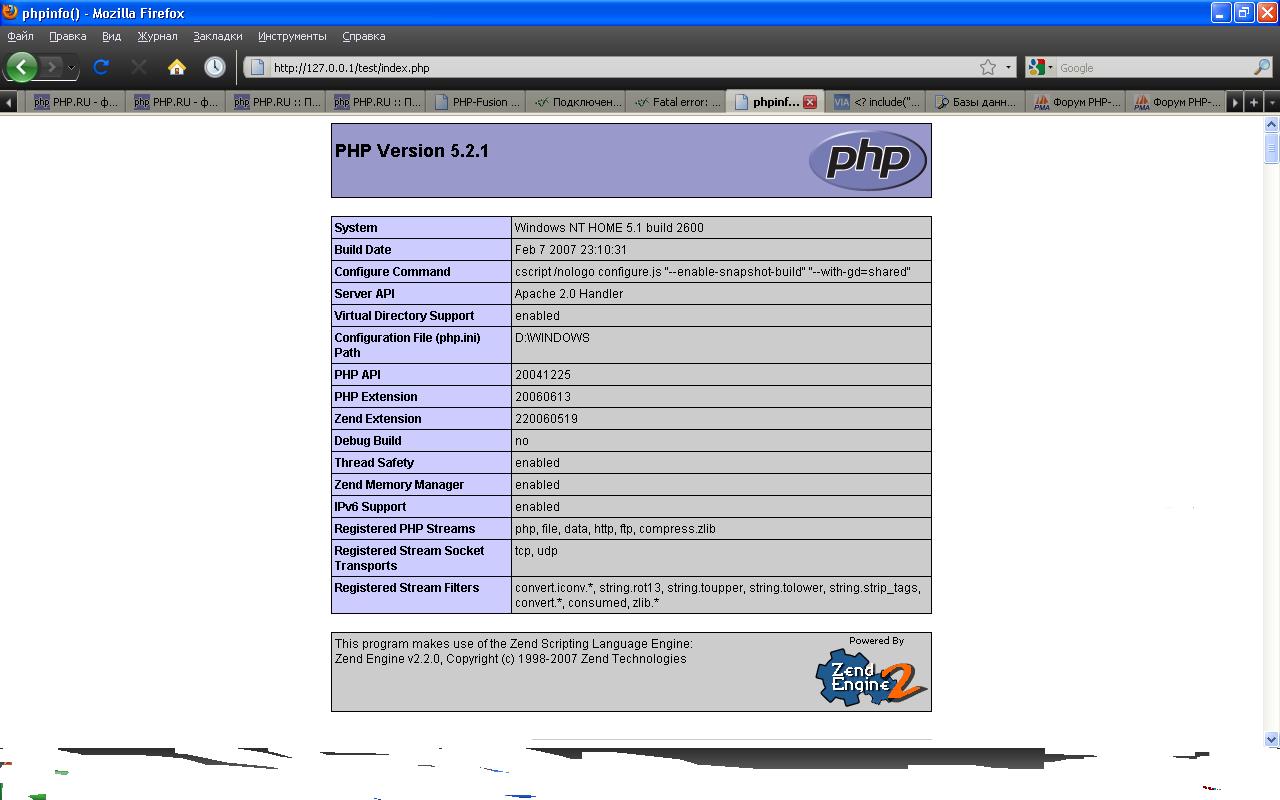Click the Stop loading X icon
The image size is (1280, 800).
click(139, 67)
